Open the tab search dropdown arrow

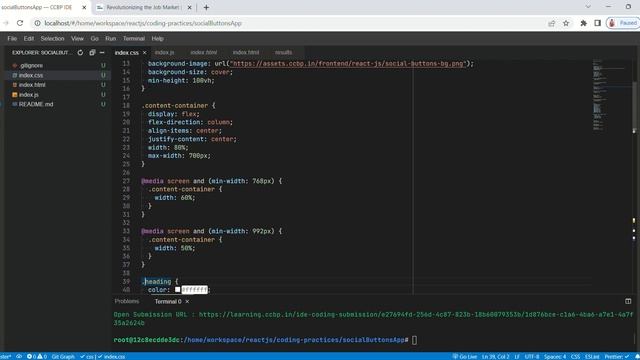pyautogui.click(x=588, y=7)
